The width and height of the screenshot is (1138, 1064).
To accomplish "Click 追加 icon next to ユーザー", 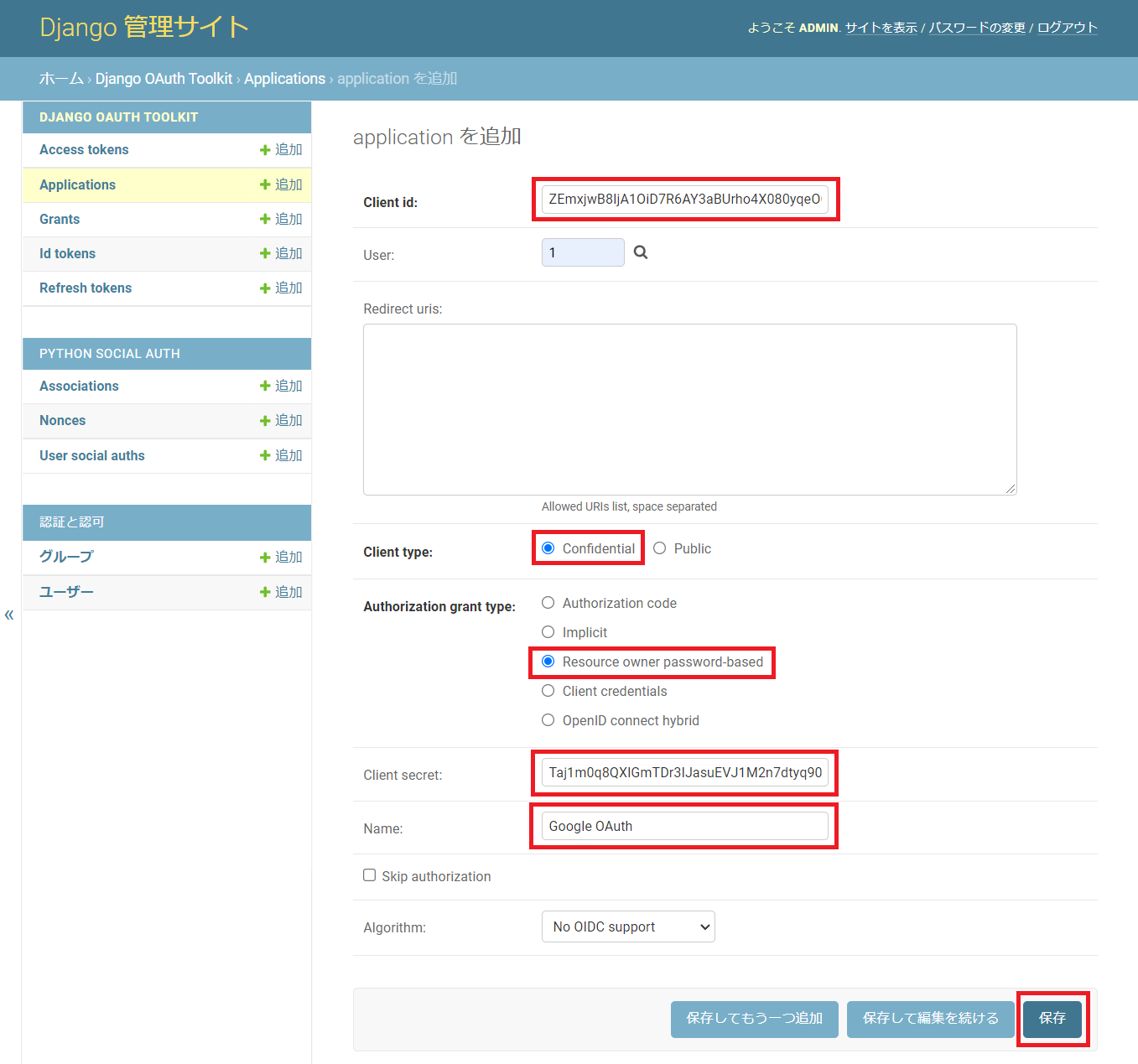I will point(281,592).
